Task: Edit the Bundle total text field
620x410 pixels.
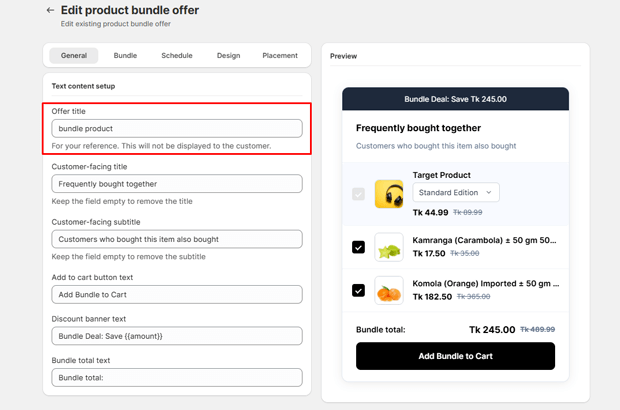Action: pyautogui.click(x=177, y=378)
